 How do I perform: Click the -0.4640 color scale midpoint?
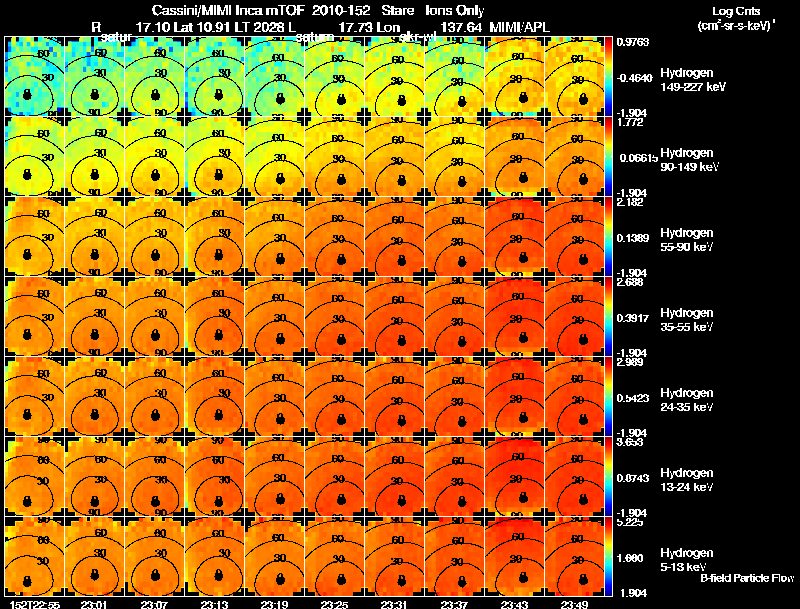(x=634, y=78)
